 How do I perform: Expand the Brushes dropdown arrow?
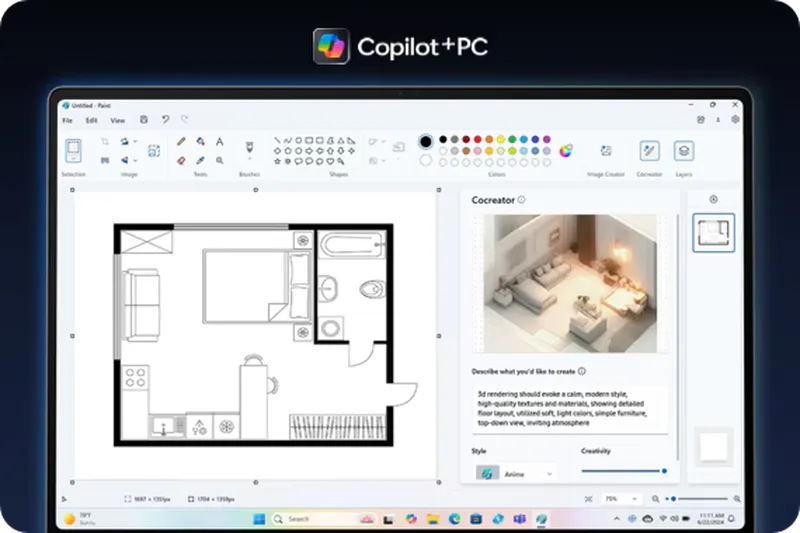[x=249, y=159]
